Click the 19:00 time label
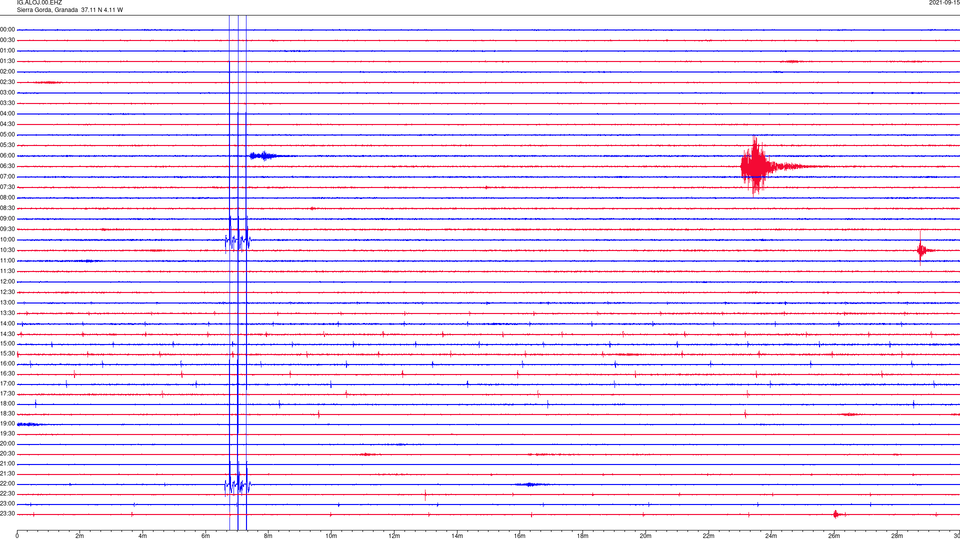960x540 pixels. pyautogui.click(x=7, y=423)
